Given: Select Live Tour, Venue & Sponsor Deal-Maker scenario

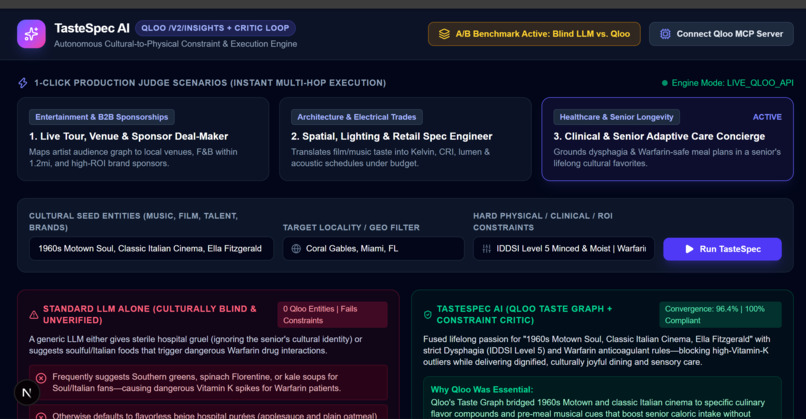Looking at the screenshot, I should [143, 139].
